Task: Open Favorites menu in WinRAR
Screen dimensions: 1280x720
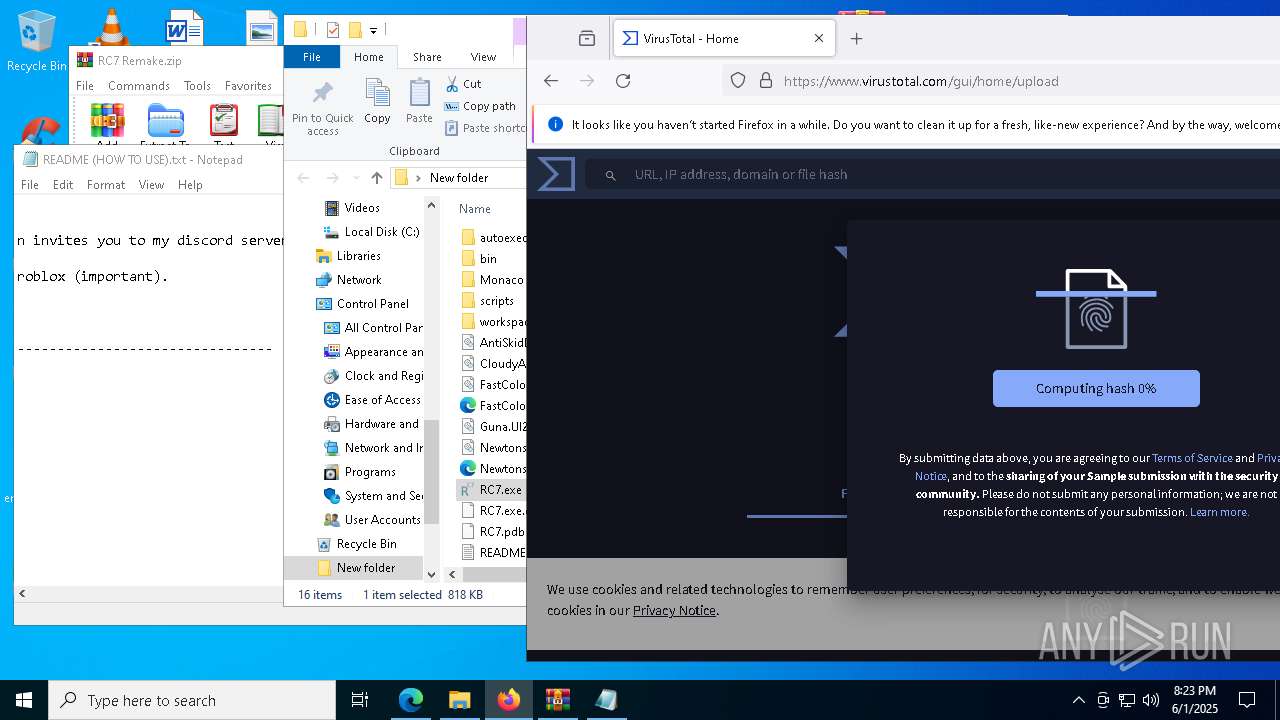Action: pyautogui.click(x=248, y=86)
